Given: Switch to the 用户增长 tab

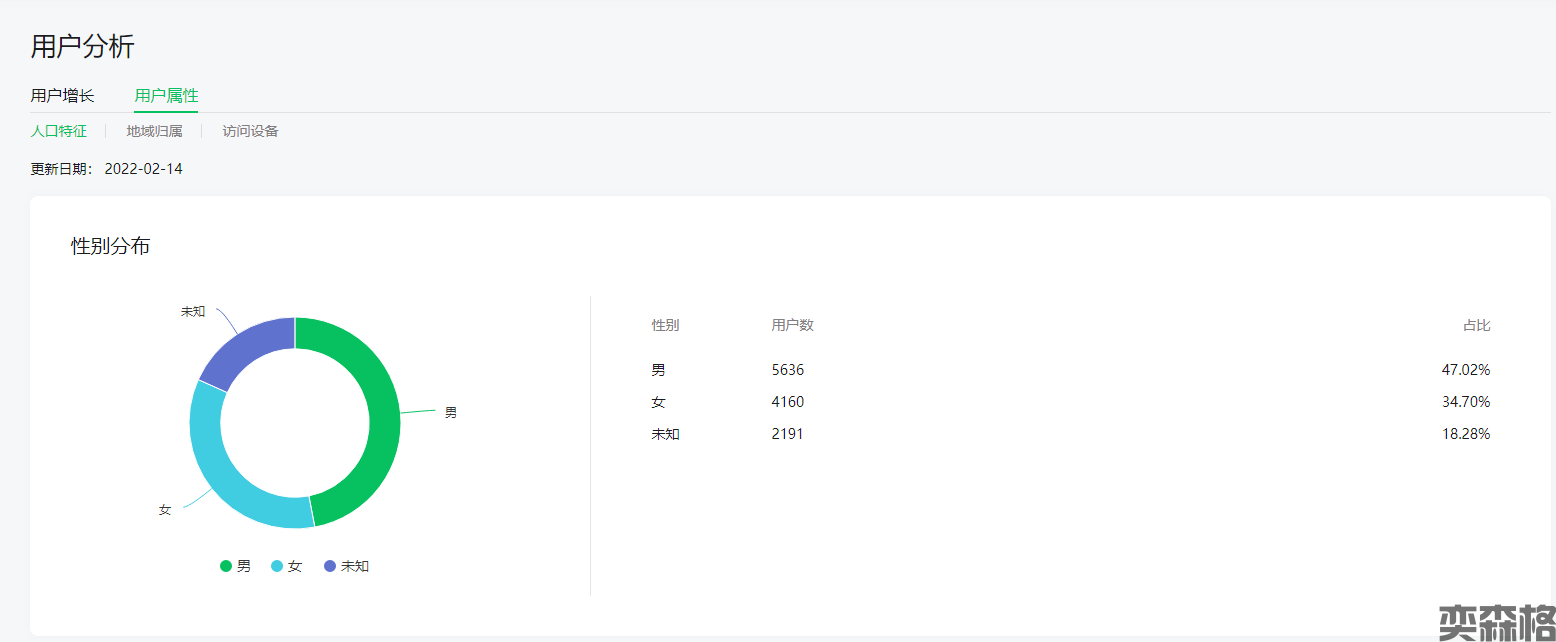Looking at the screenshot, I should point(62,96).
